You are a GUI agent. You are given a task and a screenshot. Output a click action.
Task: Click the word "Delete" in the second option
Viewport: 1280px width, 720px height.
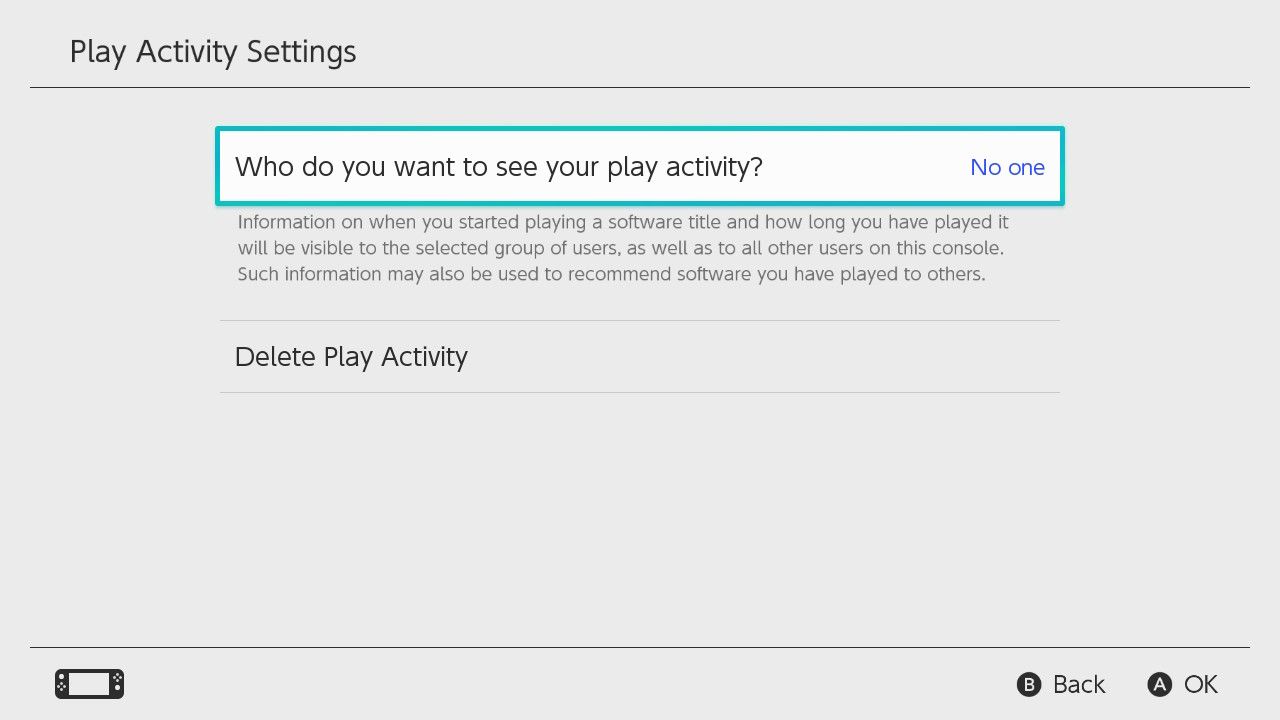[x=275, y=357]
